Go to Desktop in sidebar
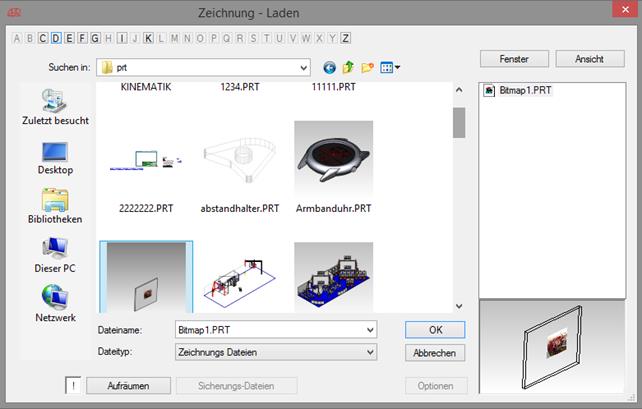The width and height of the screenshot is (642, 409). [x=55, y=157]
